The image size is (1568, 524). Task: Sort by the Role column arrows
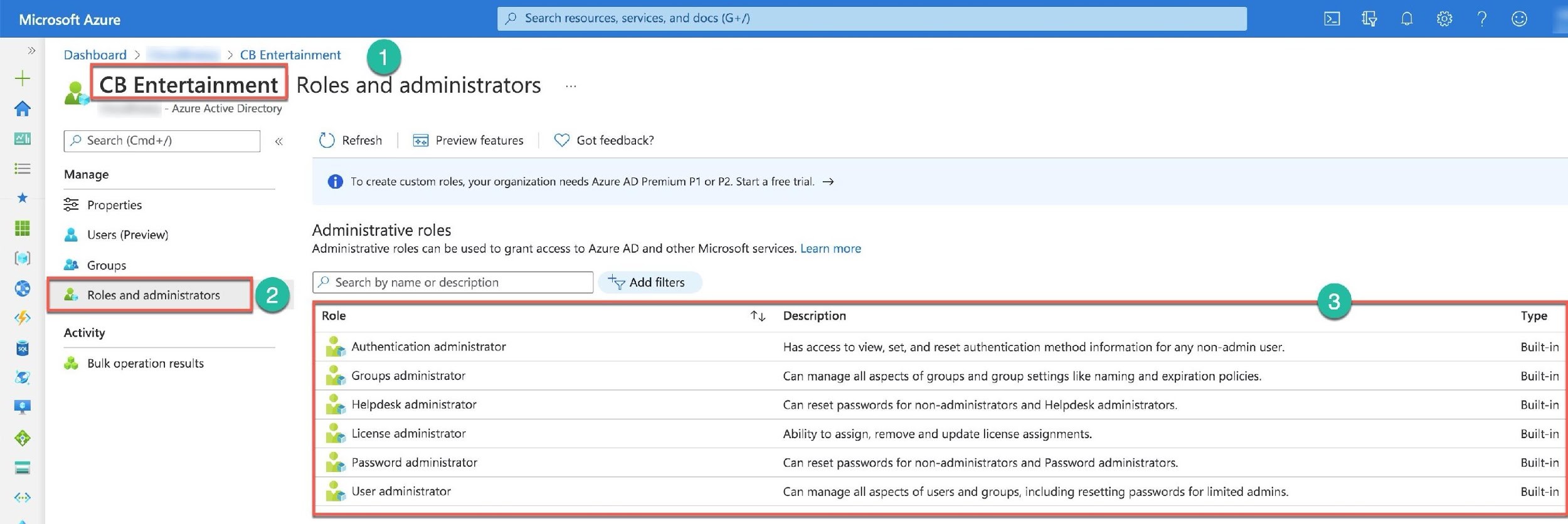coord(758,317)
